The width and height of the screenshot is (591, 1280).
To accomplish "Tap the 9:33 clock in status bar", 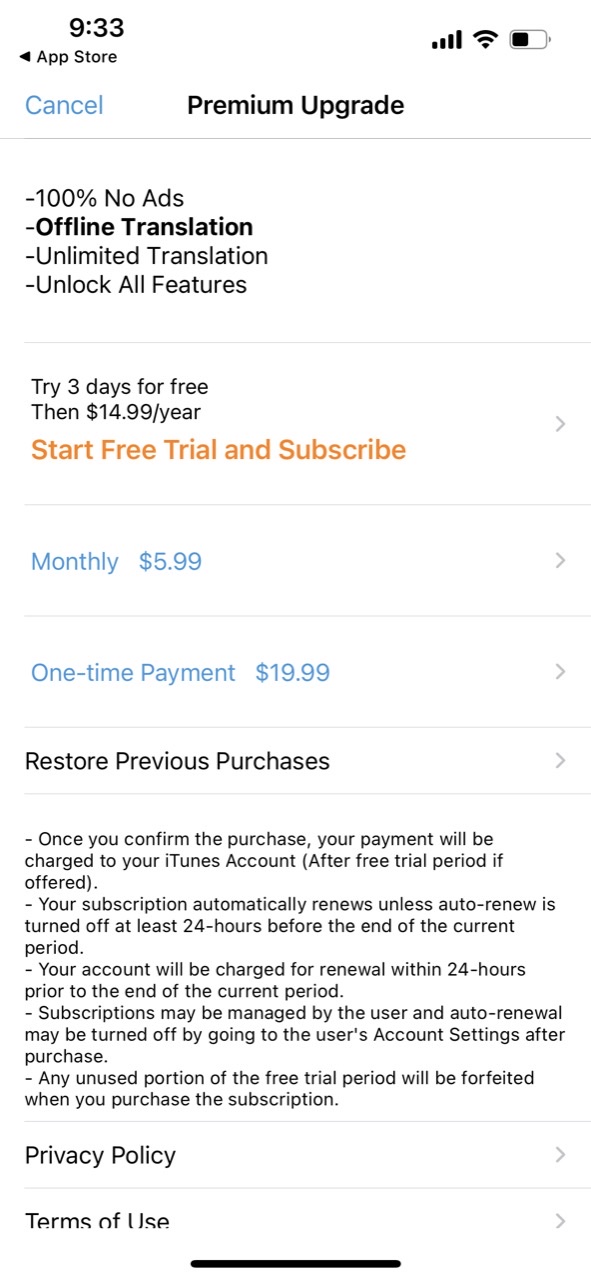I will click(x=96, y=27).
